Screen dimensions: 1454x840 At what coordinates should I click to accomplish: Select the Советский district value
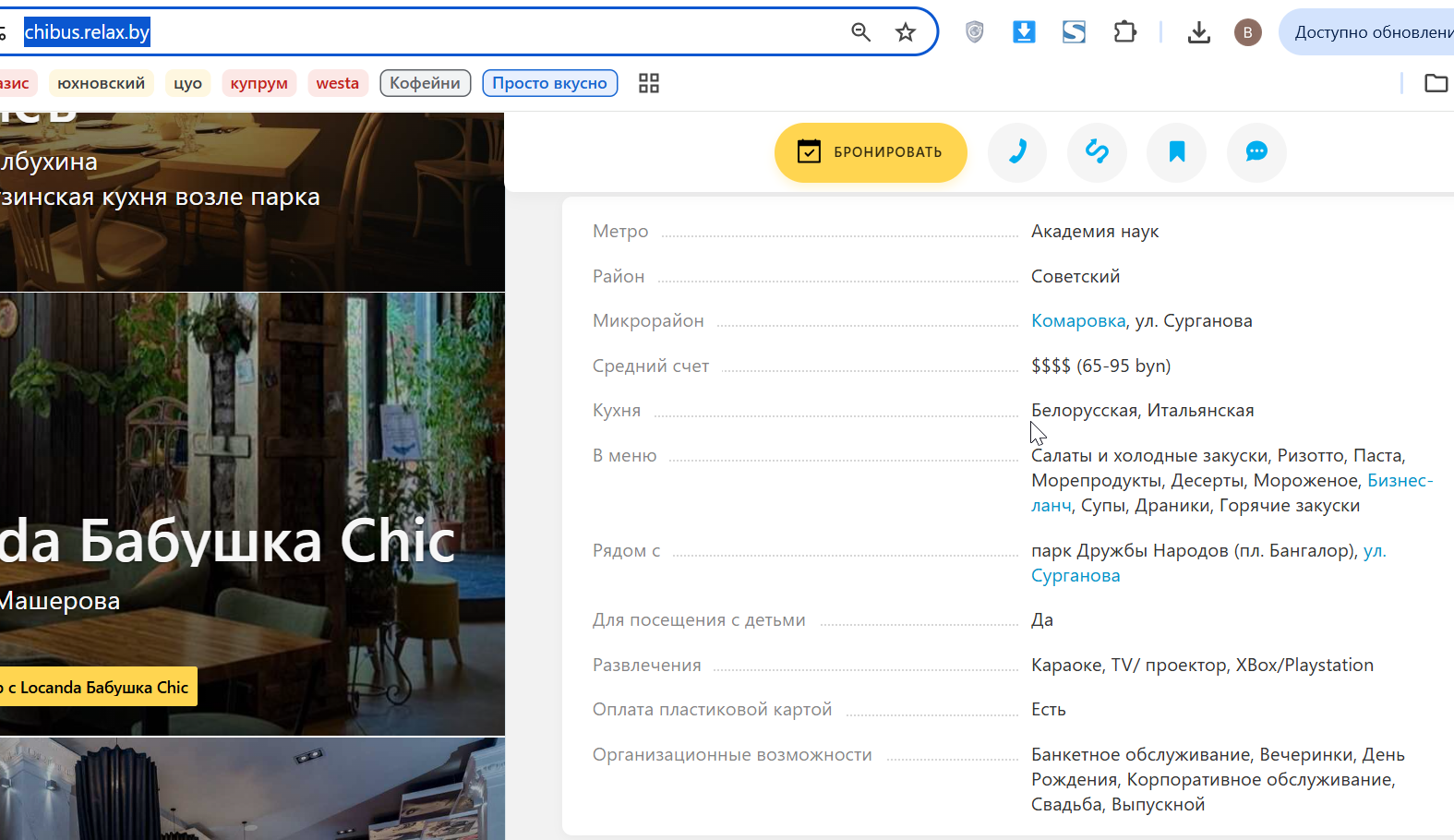[1075, 276]
